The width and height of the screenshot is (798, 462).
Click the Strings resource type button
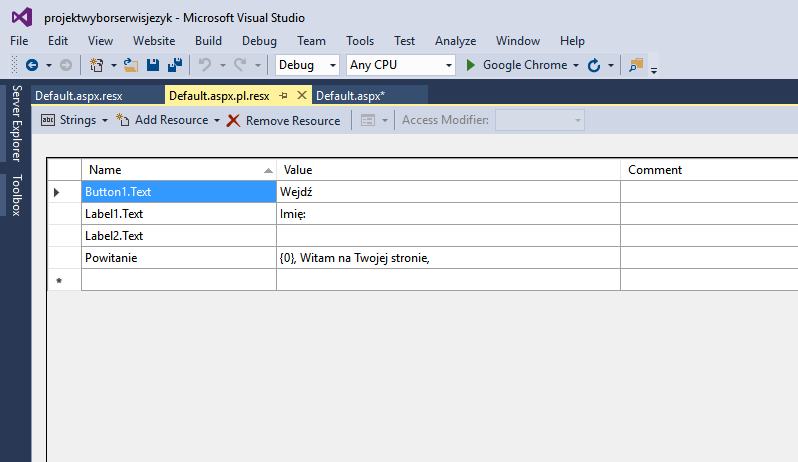(69, 120)
